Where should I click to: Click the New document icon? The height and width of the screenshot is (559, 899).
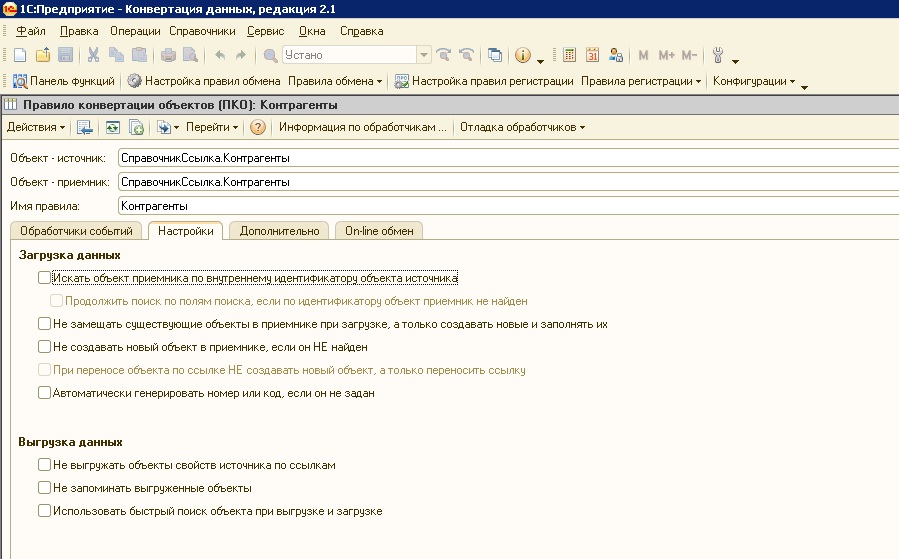(20, 55)
